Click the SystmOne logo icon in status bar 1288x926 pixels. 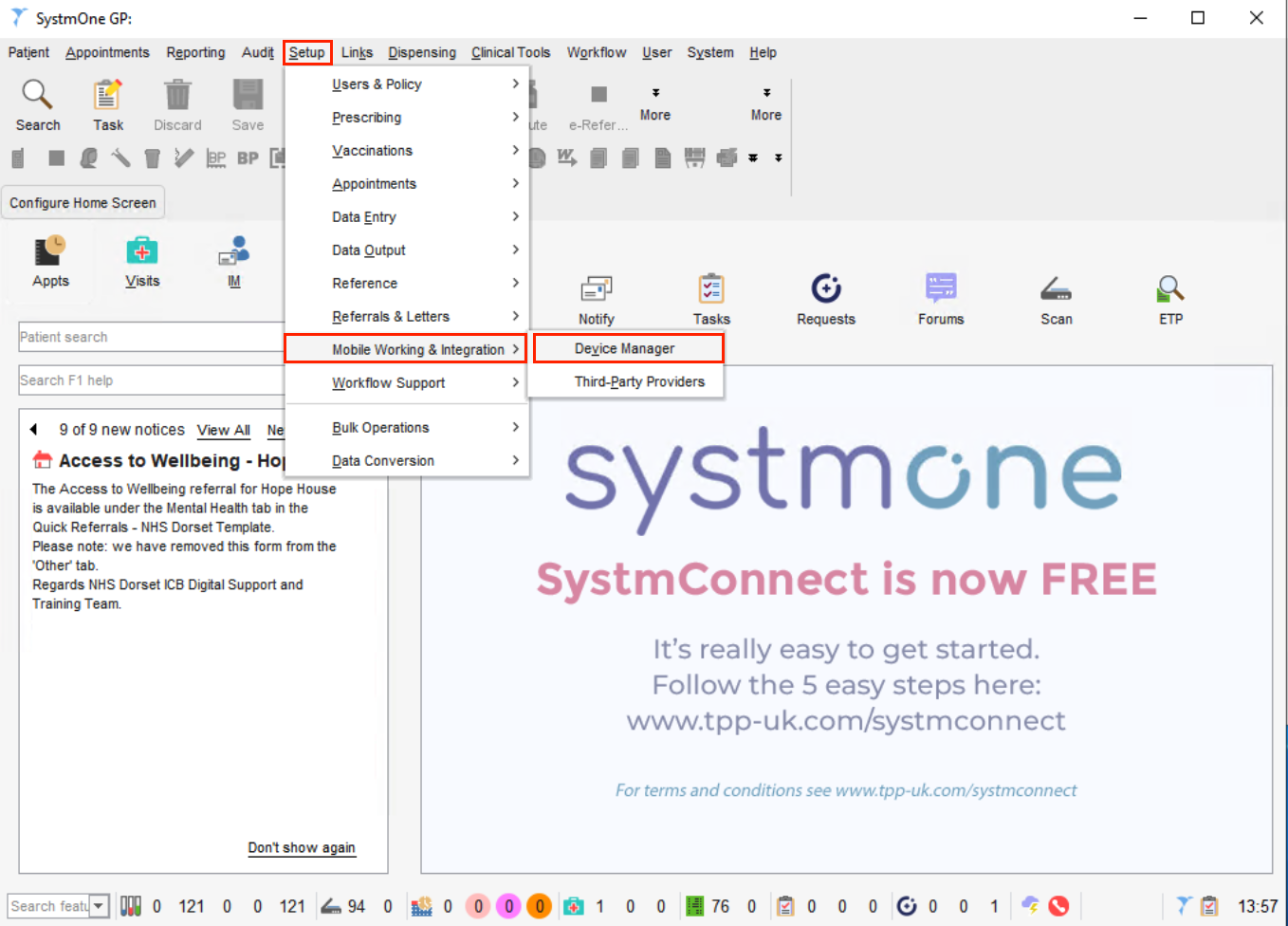pyautogui.click(x=1184, y=906)
